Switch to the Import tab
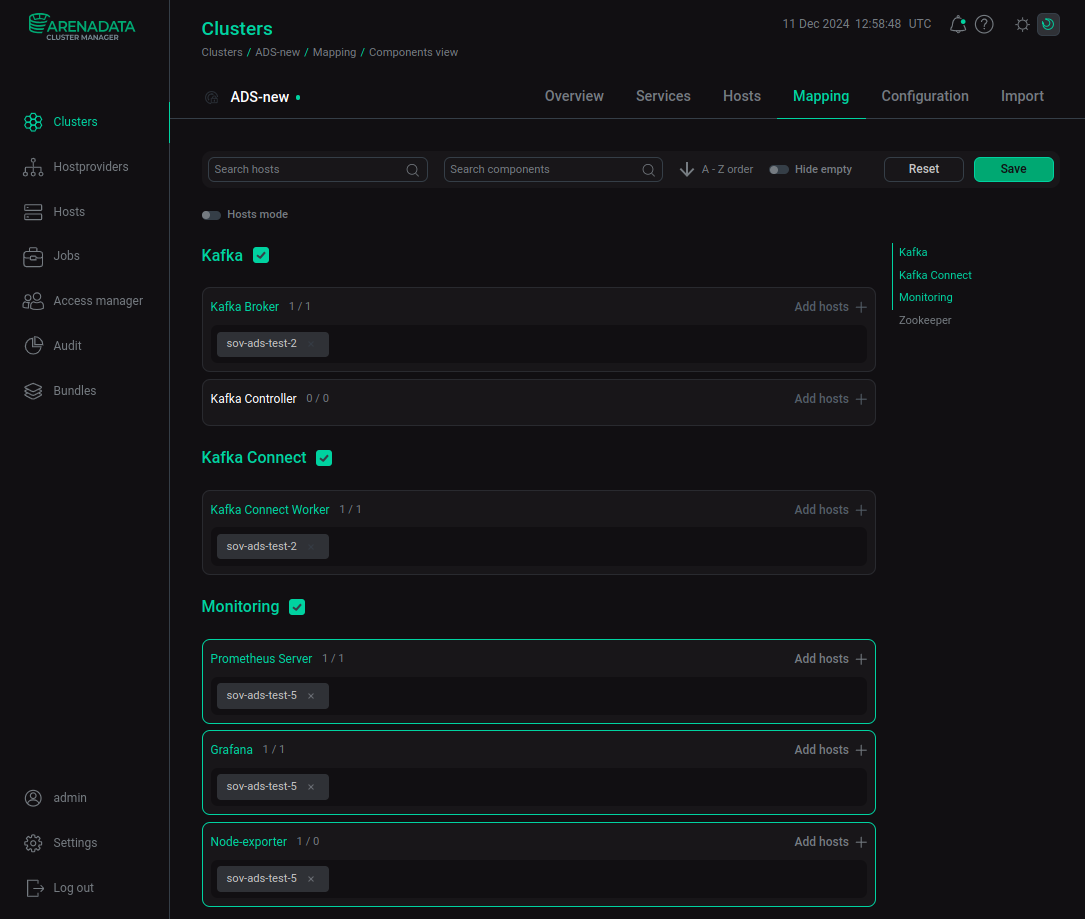The width and height of the screenshot is (1085, 919). [x=1022, y=96]
